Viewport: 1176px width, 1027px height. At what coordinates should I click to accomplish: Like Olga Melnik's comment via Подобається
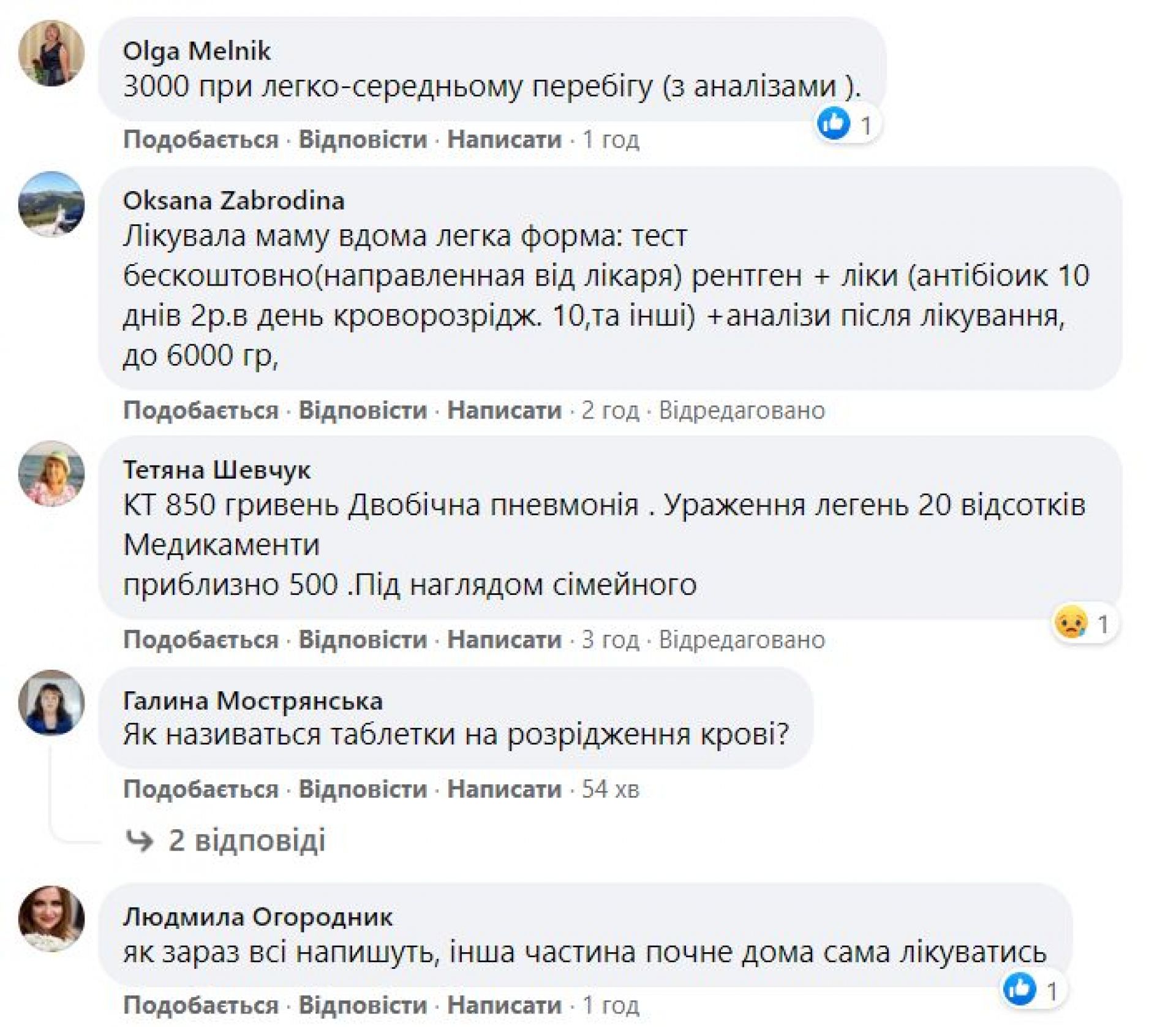tap(201, 140)
